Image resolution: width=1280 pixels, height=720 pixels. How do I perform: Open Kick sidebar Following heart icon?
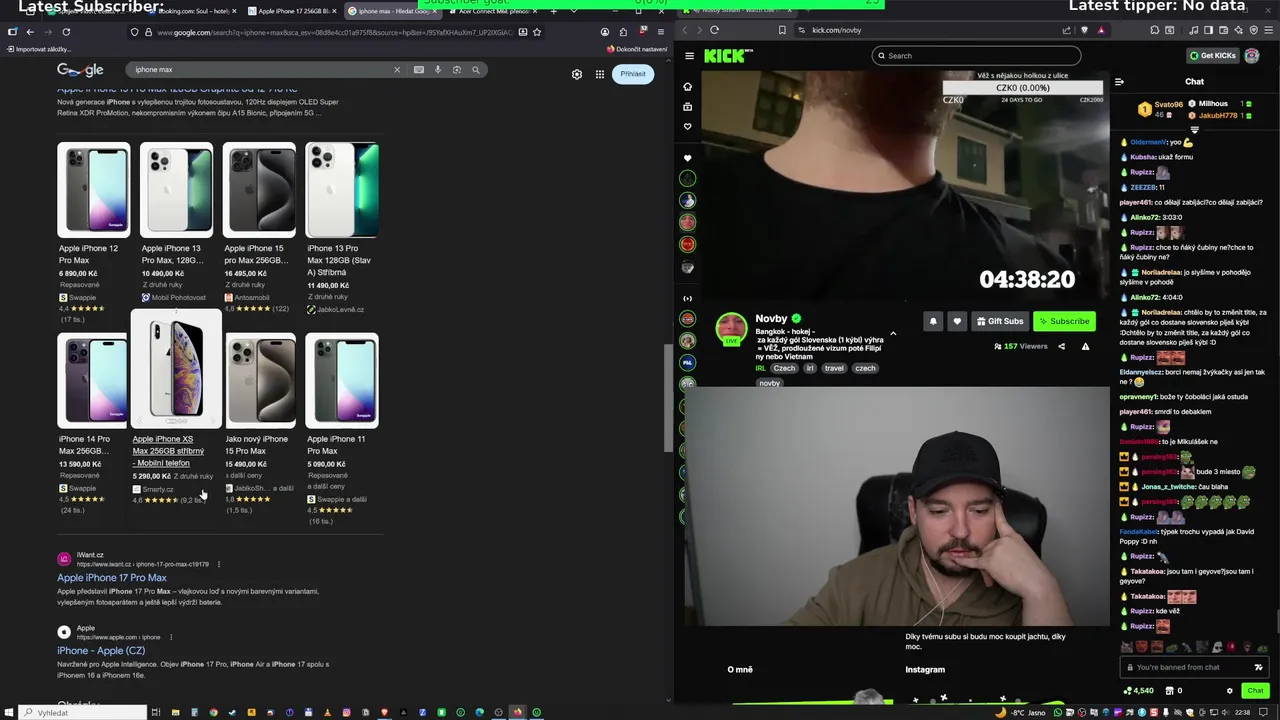click(x=687, y=127)
